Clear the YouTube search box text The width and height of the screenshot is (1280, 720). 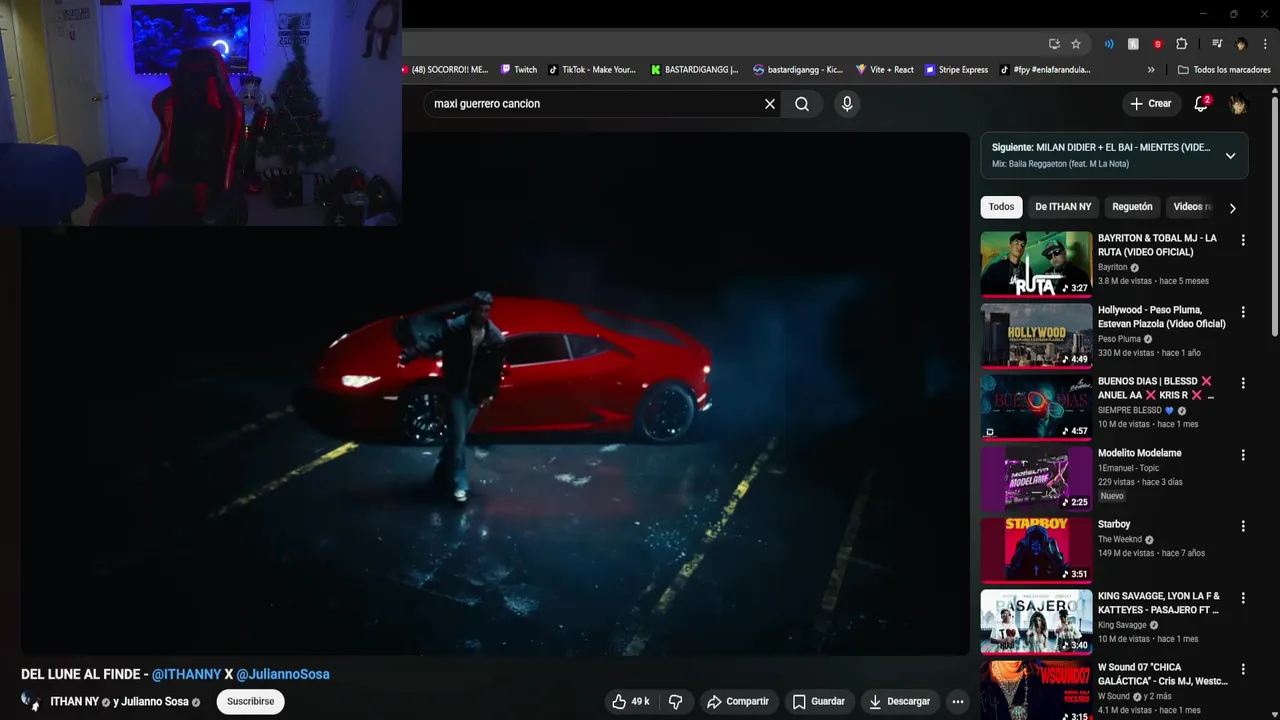pyautogui.click(x=770, y=104)
